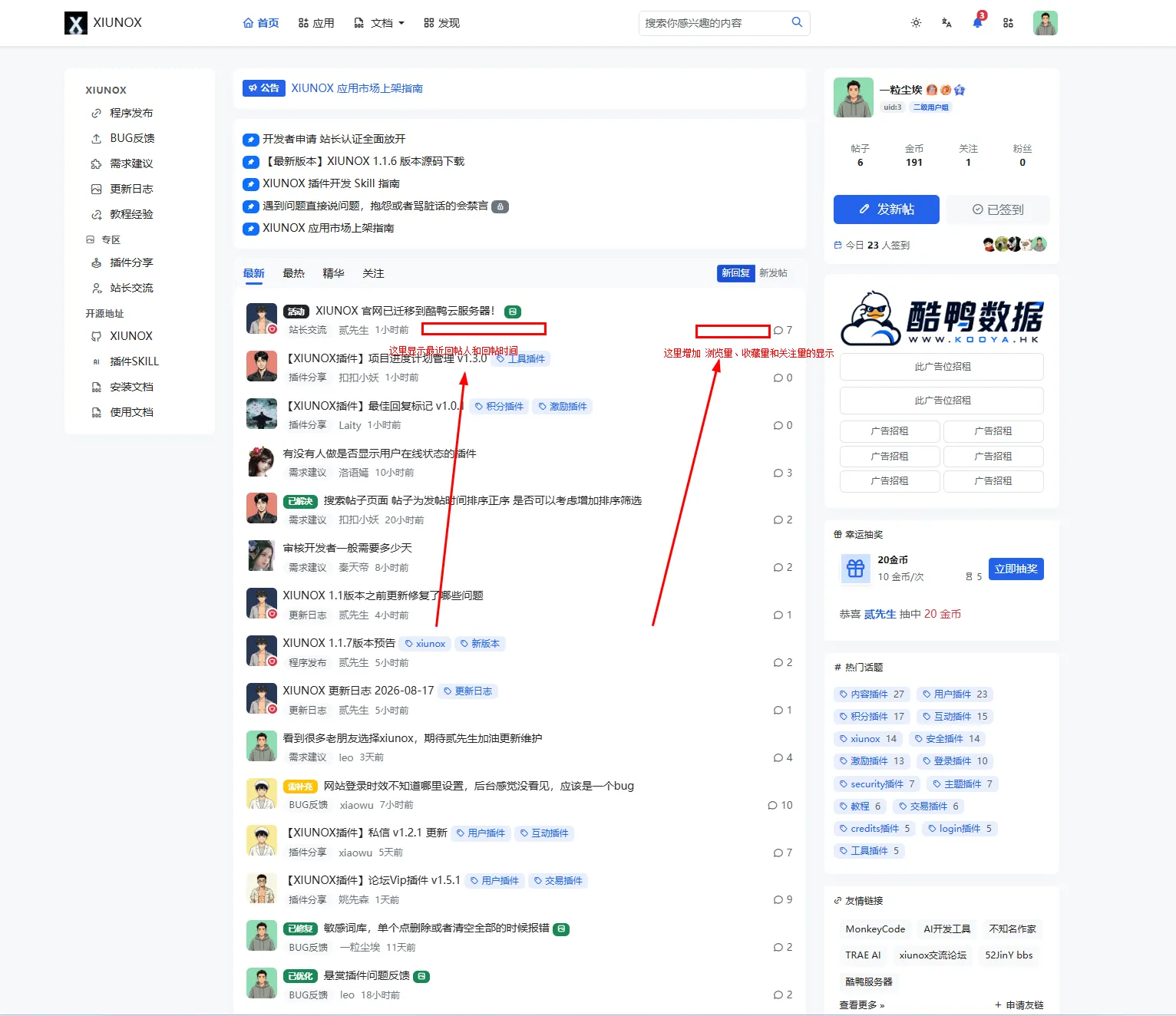Open 使用文档 in the sidebar
Viewport: 1176px width, 1016px height.
coord(131,412)
